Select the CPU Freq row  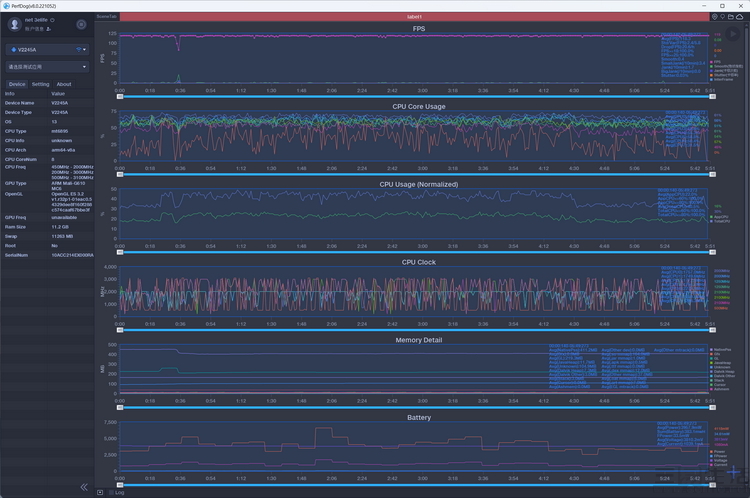pyautogui.click(x=48, y=172)
